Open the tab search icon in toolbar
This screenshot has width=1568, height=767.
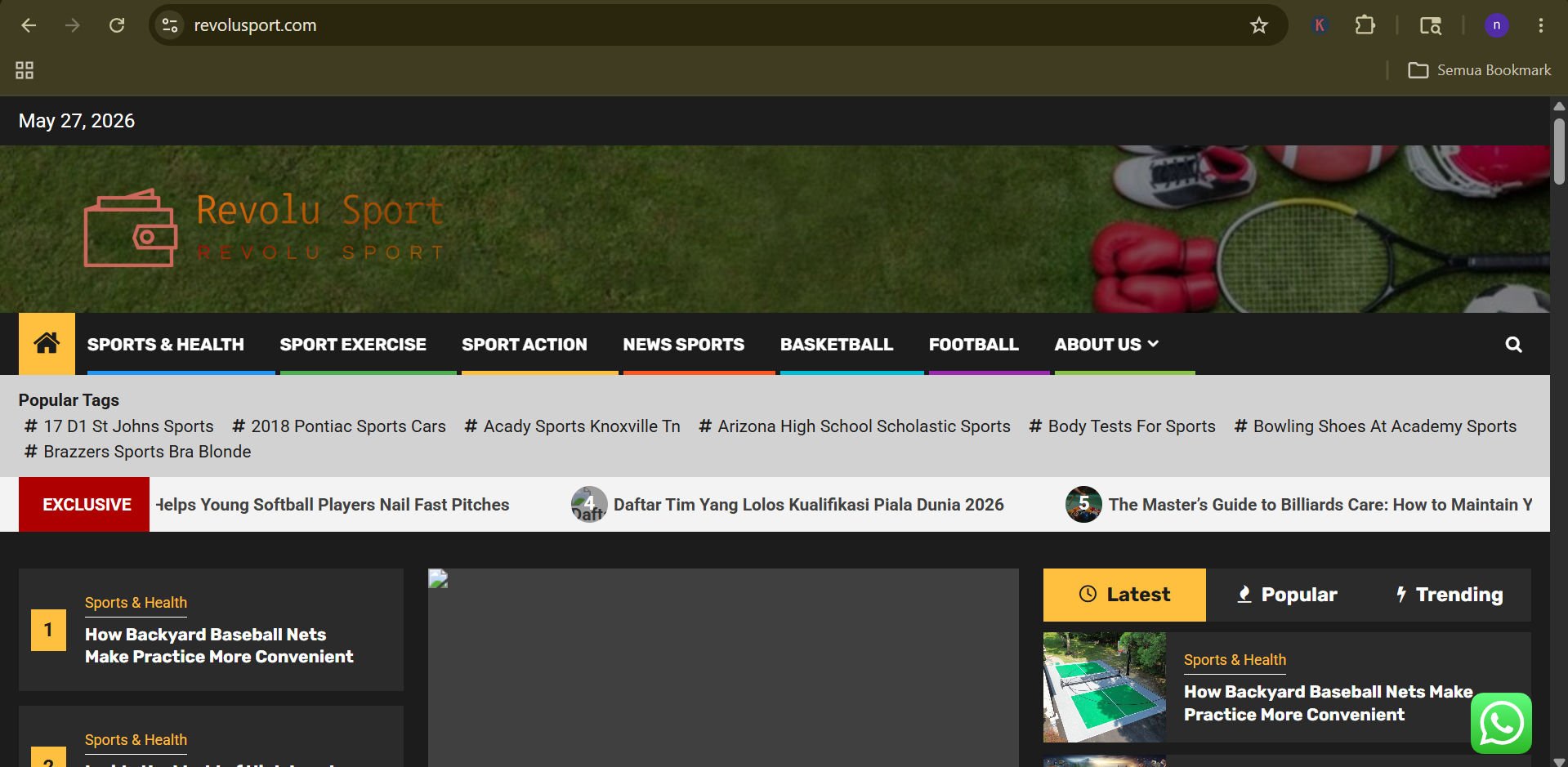[1430, 25]
